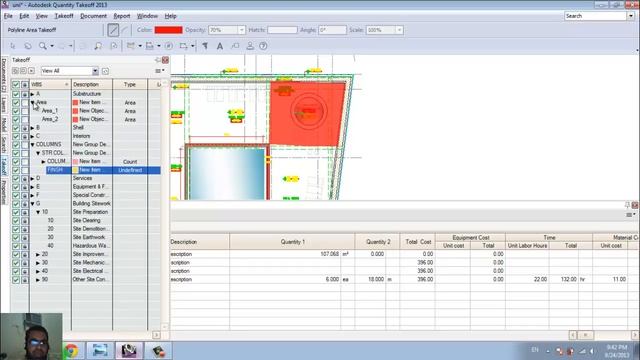This screenshot has height=360, width=640.
Task: Click the third small Takeoff panel toolbar button
Action: pos(31,71)
